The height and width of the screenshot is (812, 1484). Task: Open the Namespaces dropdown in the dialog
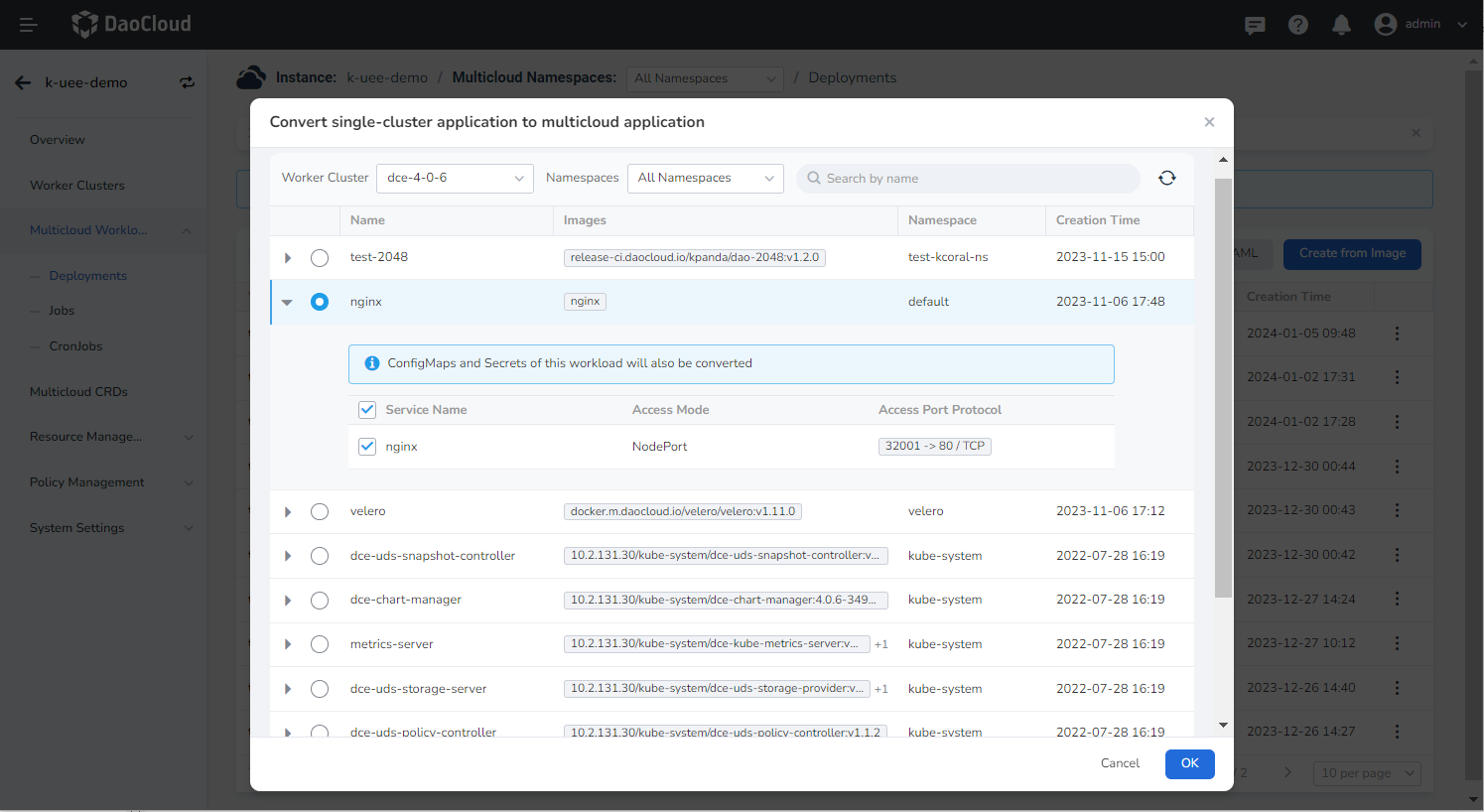[705, 179]
